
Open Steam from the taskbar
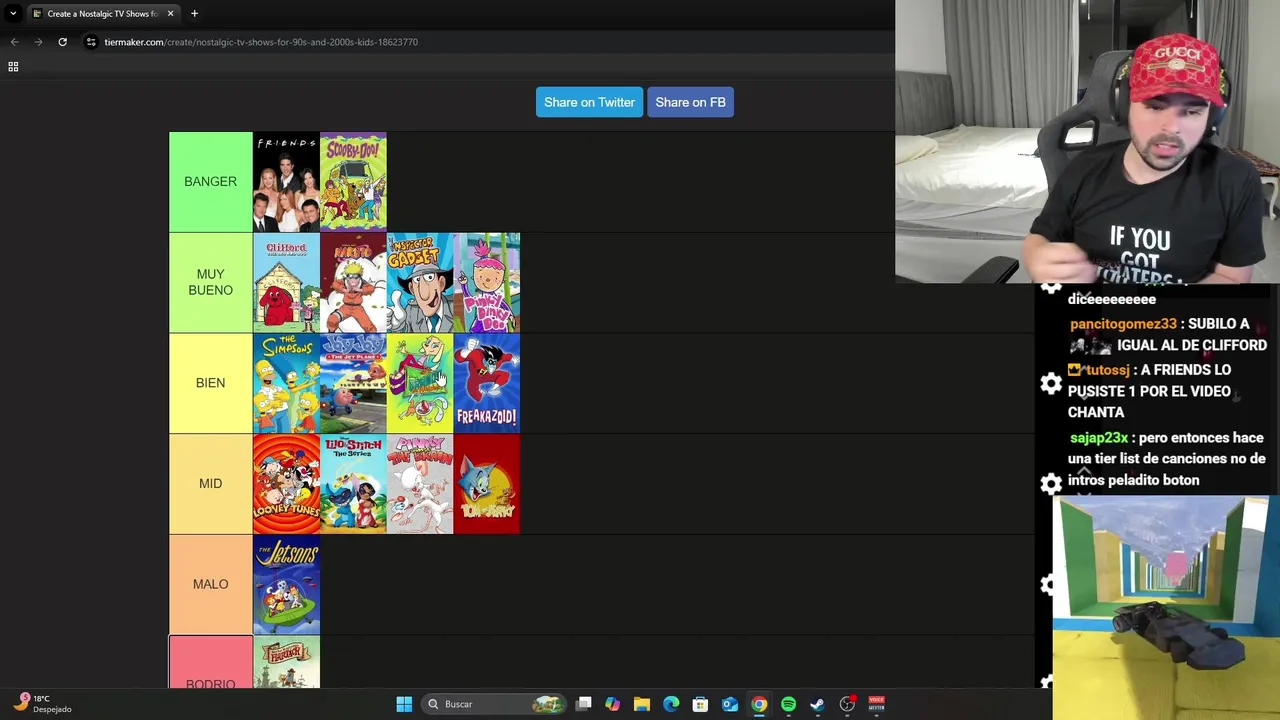817,704
